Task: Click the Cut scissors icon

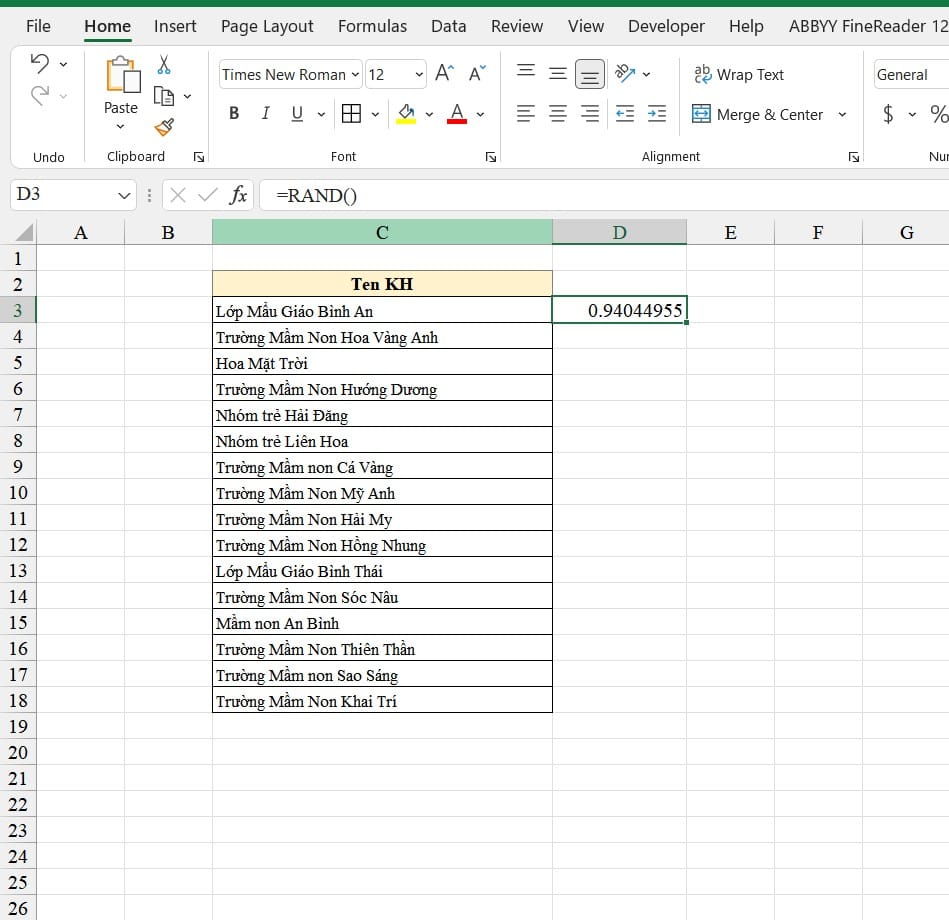Action: coord(164,66)
